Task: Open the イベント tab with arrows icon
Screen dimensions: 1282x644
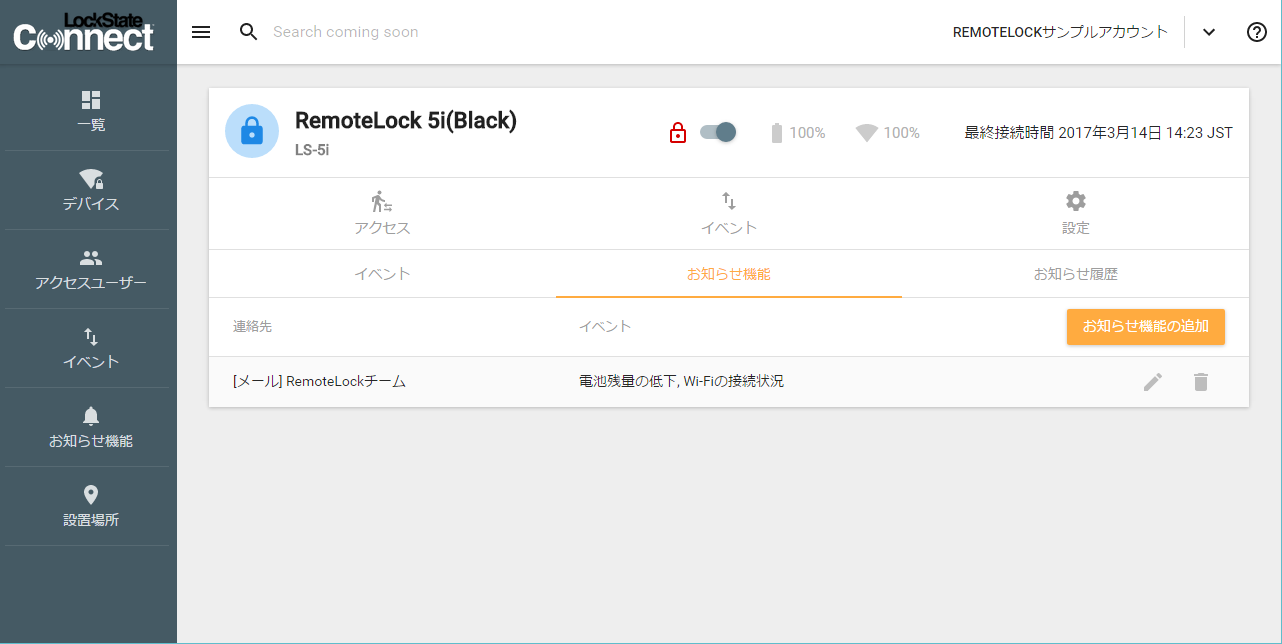Action: point(729,213)
